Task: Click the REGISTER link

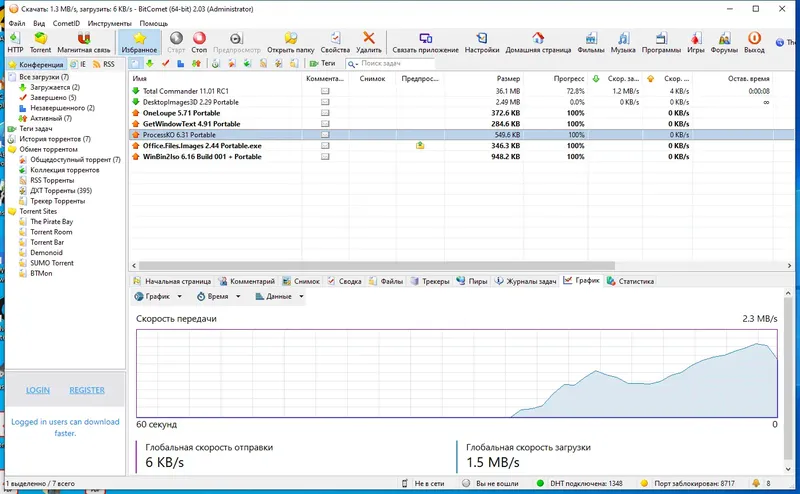Action: coord(87,390)
